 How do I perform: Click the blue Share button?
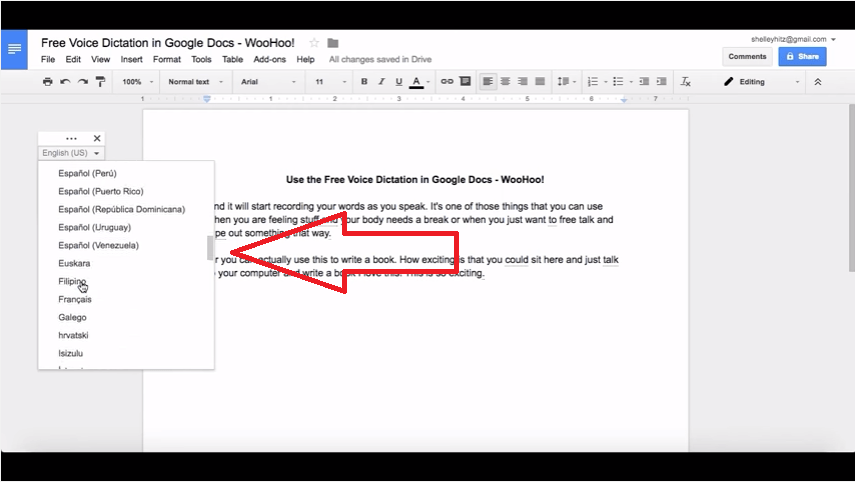point(802,57)
